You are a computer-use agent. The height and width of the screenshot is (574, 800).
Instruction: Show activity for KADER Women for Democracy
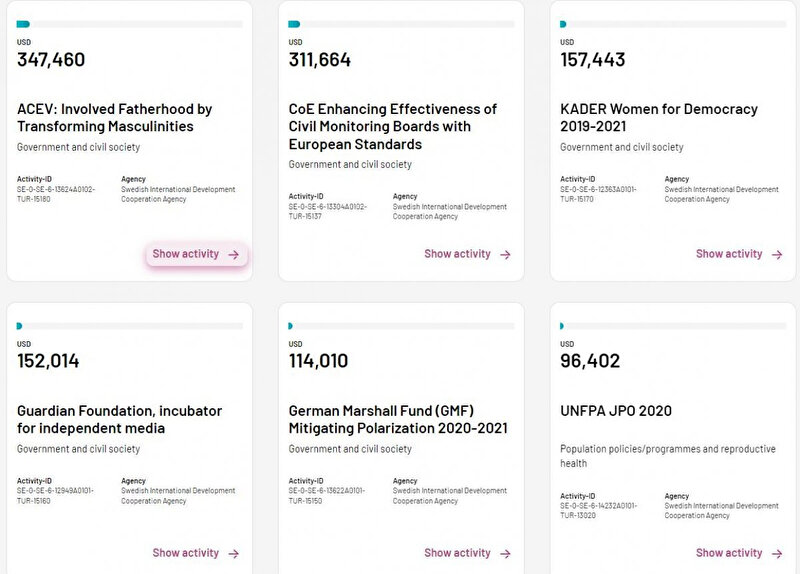point(729,254)
